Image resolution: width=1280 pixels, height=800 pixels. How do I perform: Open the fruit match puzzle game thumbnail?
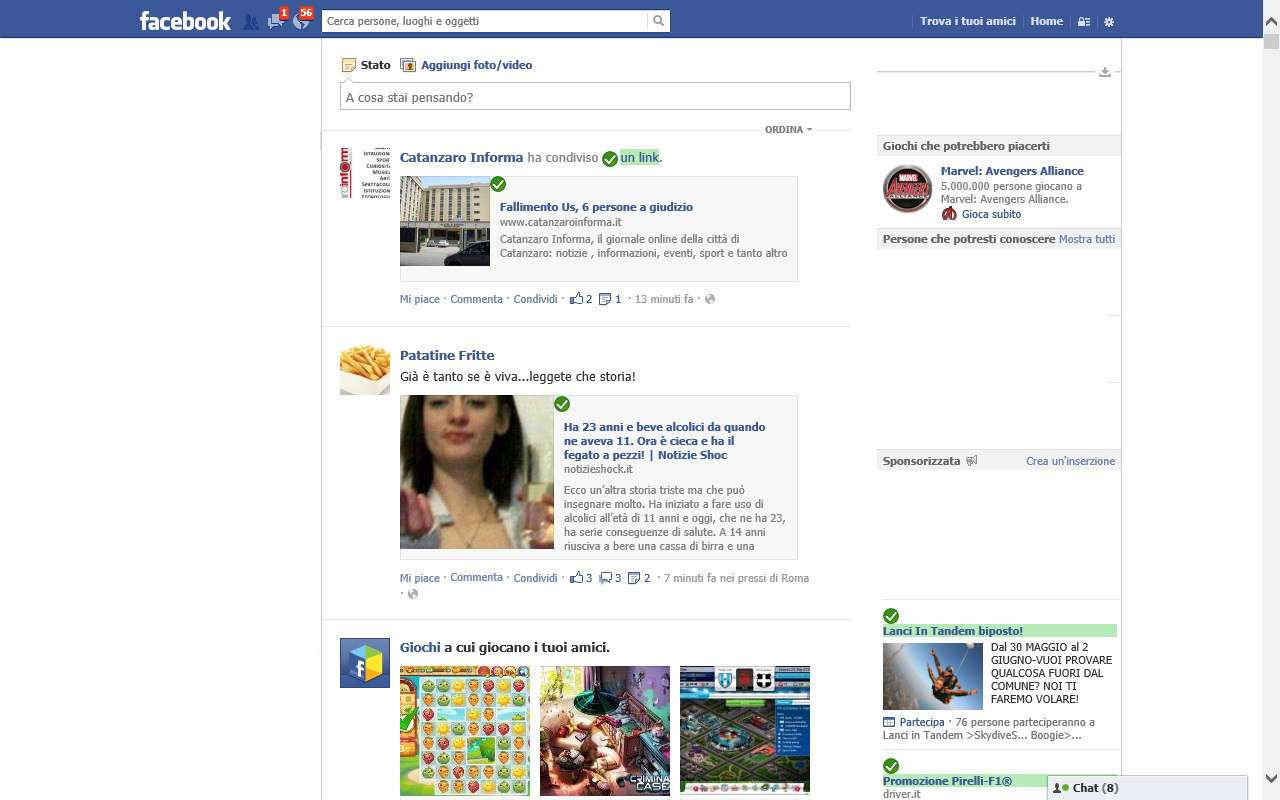(x=465, y=731)
